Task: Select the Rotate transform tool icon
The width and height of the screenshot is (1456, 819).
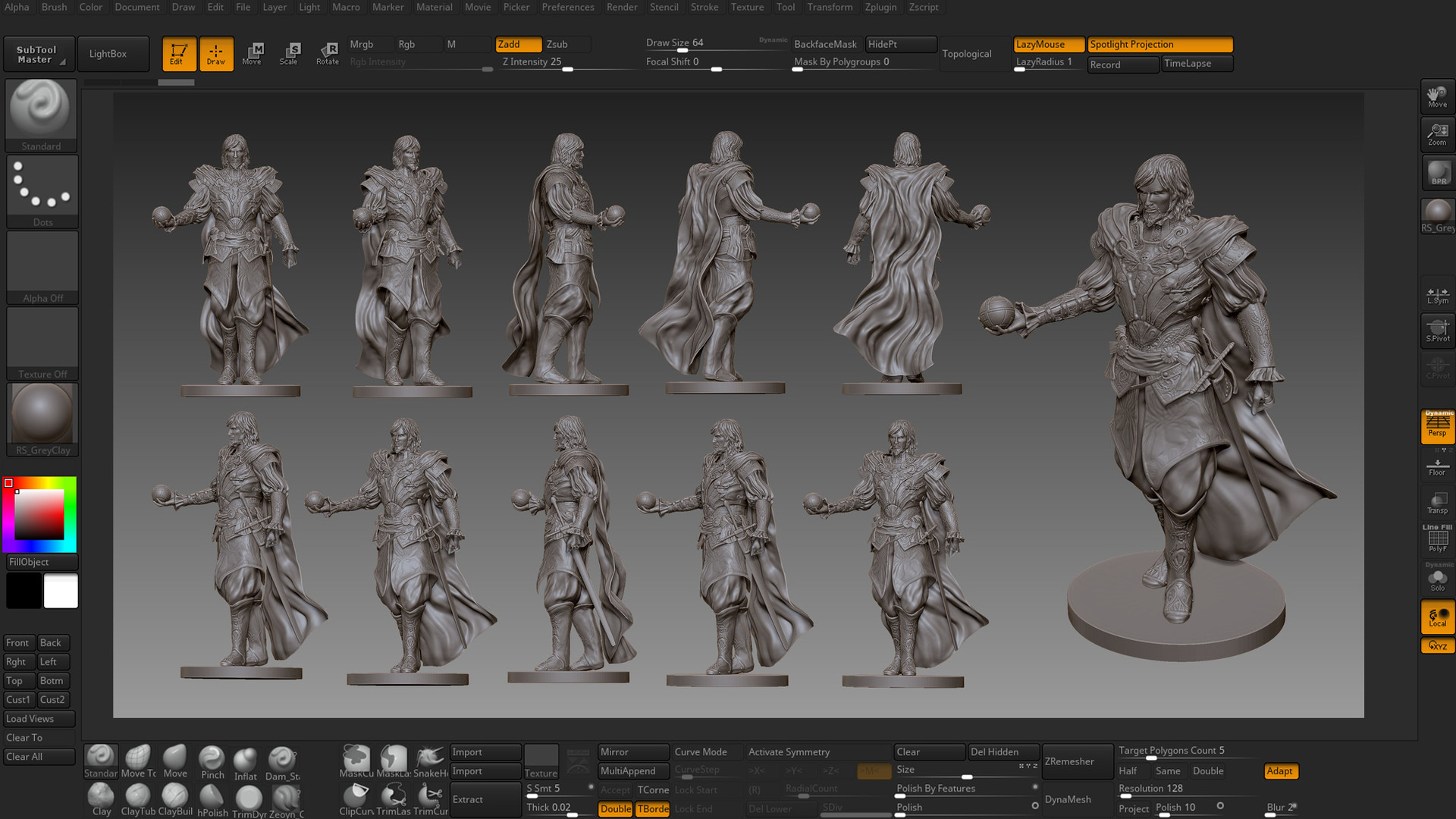Action: (x=328, y=53)
